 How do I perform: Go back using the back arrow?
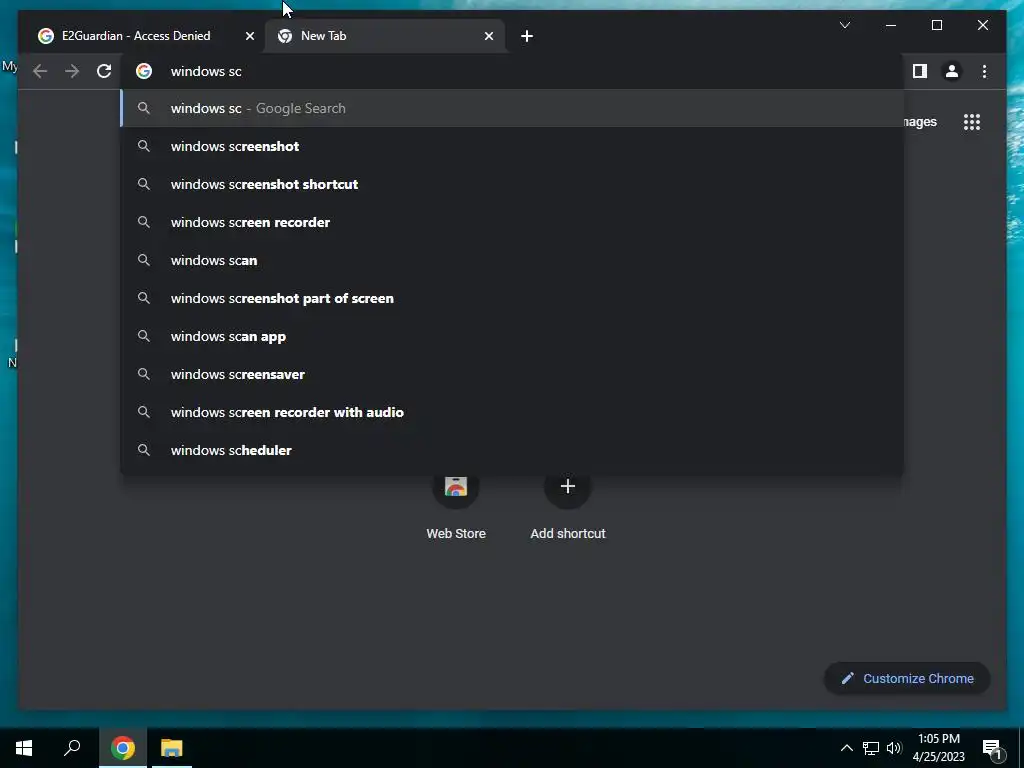click(40, 71)
